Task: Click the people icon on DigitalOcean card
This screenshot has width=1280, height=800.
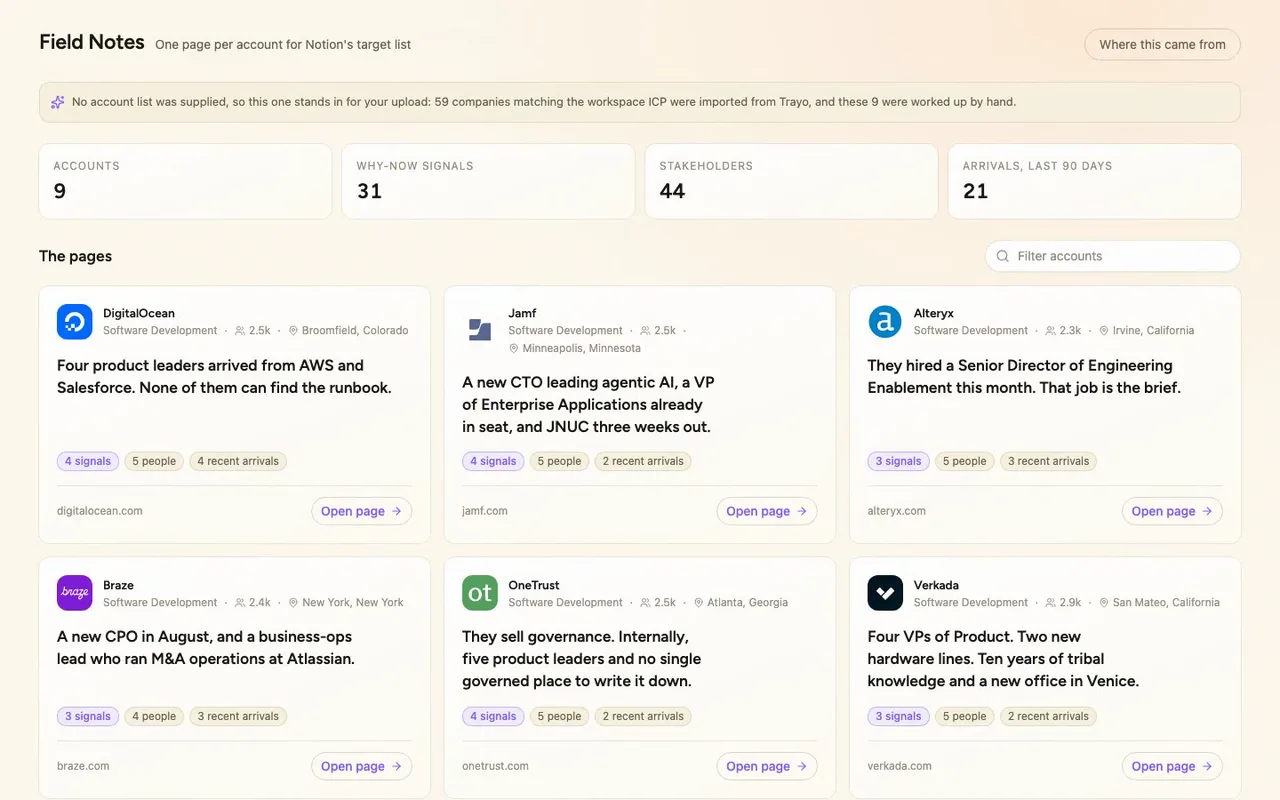Action: click(240, 330)
